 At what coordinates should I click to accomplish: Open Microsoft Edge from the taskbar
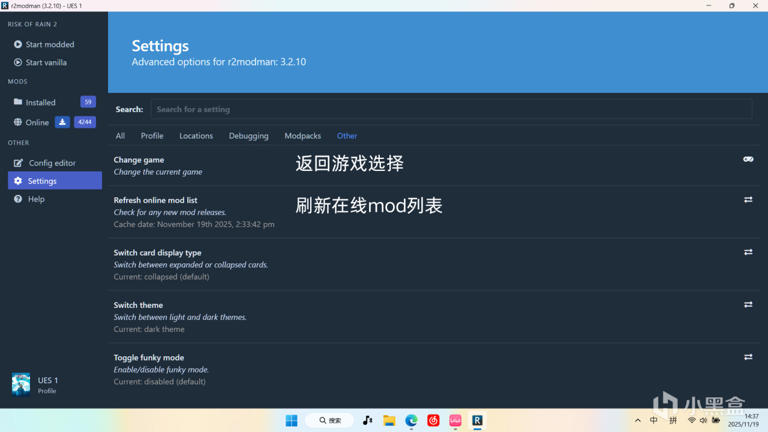coord(411,420)
